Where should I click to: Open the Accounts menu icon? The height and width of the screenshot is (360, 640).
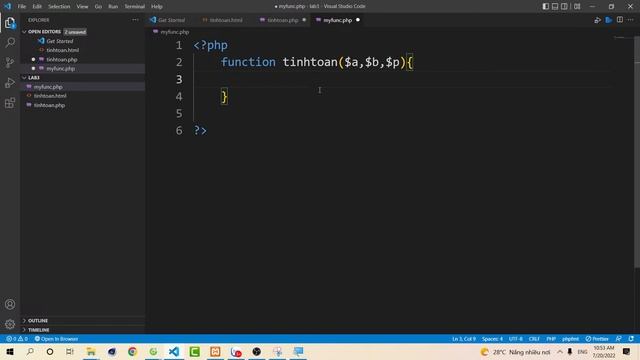click(x=10, y=304)
